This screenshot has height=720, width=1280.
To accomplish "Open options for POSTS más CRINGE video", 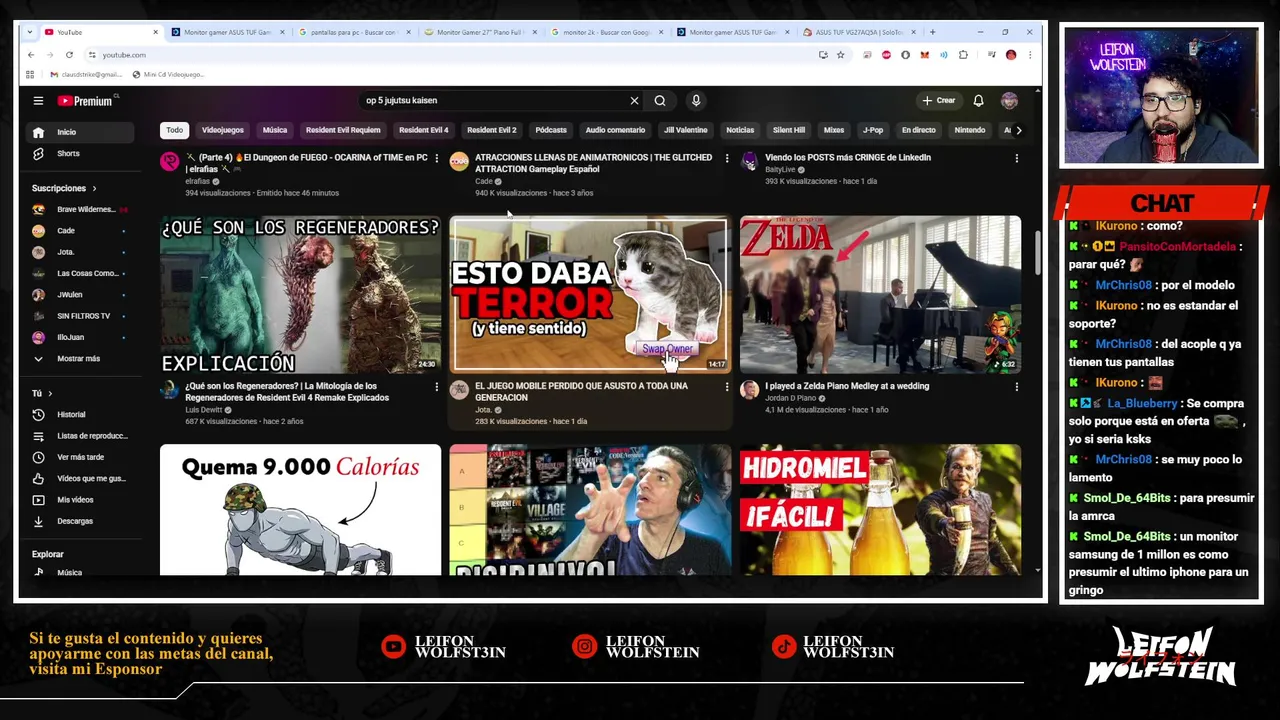I will 1016,158.
